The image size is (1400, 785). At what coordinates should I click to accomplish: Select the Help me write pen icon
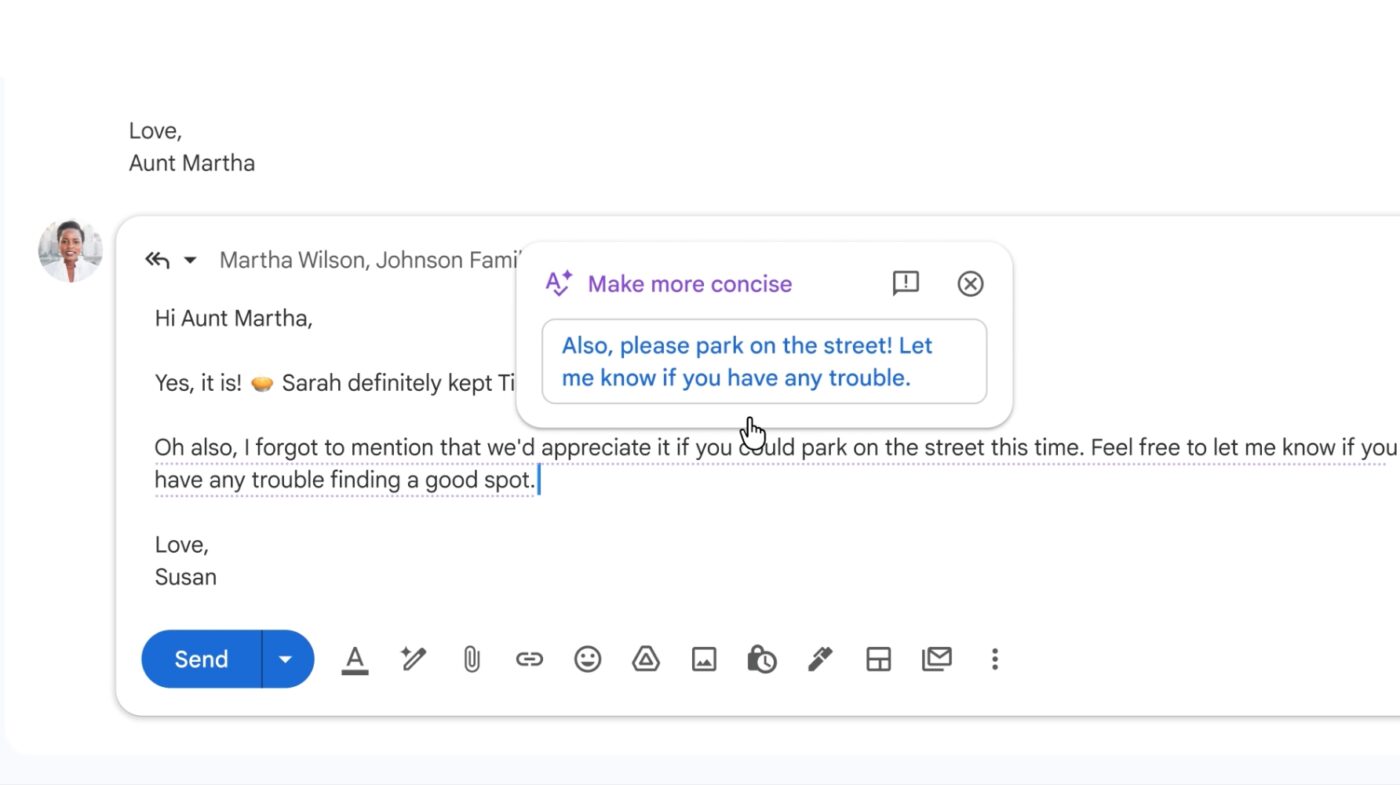pyautogui.click(x=413, y=658)
